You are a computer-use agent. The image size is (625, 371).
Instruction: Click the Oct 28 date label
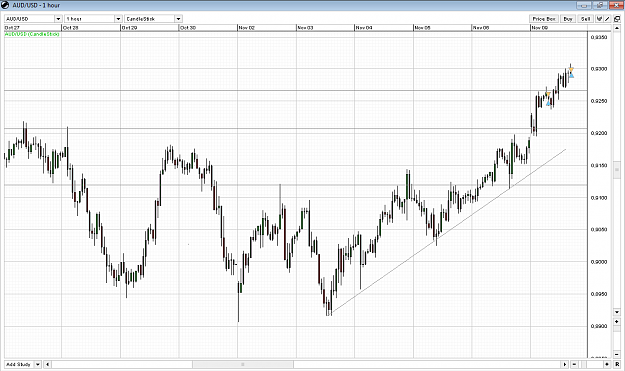click(x=71, y=28)
